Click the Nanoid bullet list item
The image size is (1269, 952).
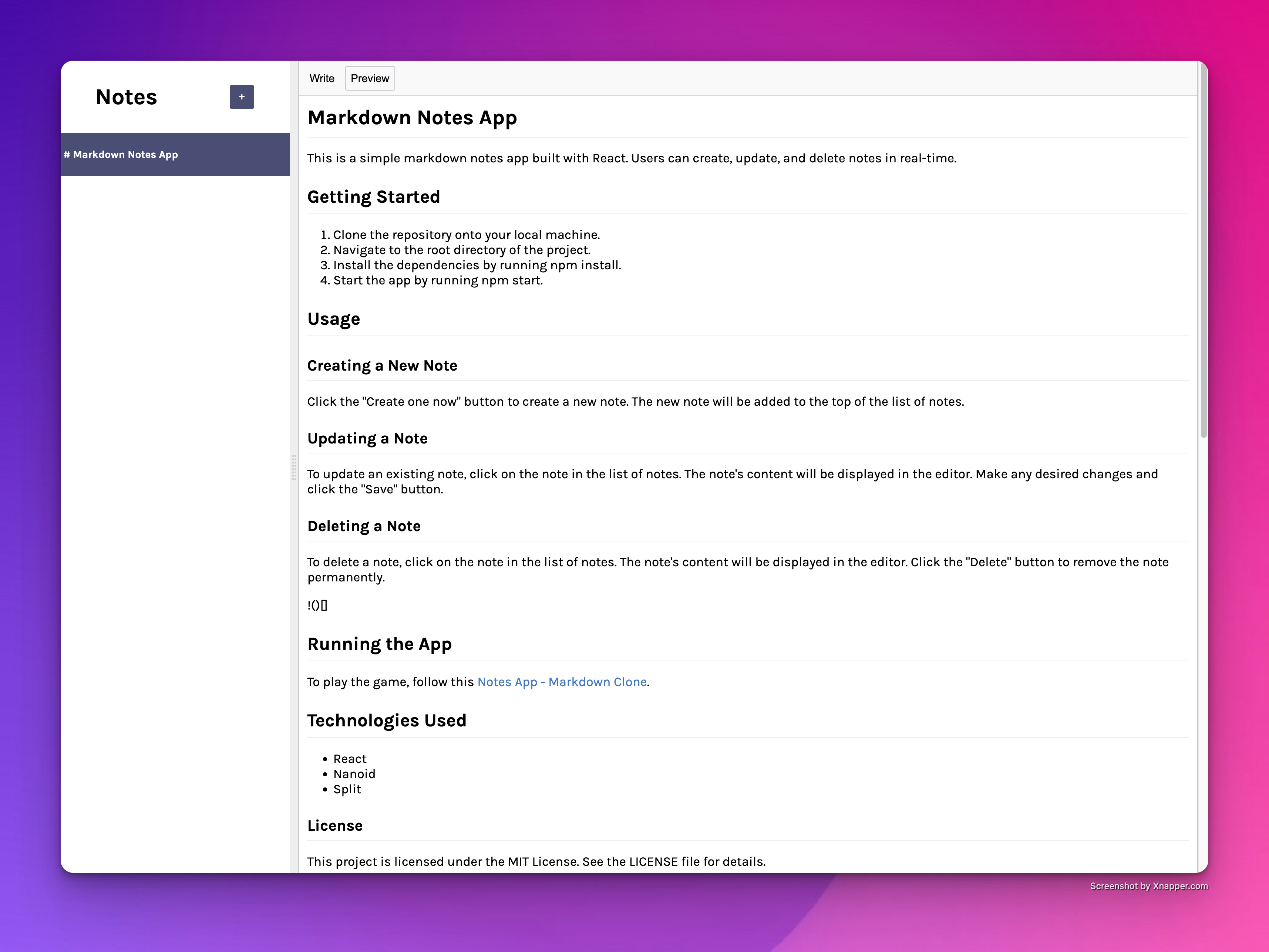(x=354, y=774)
